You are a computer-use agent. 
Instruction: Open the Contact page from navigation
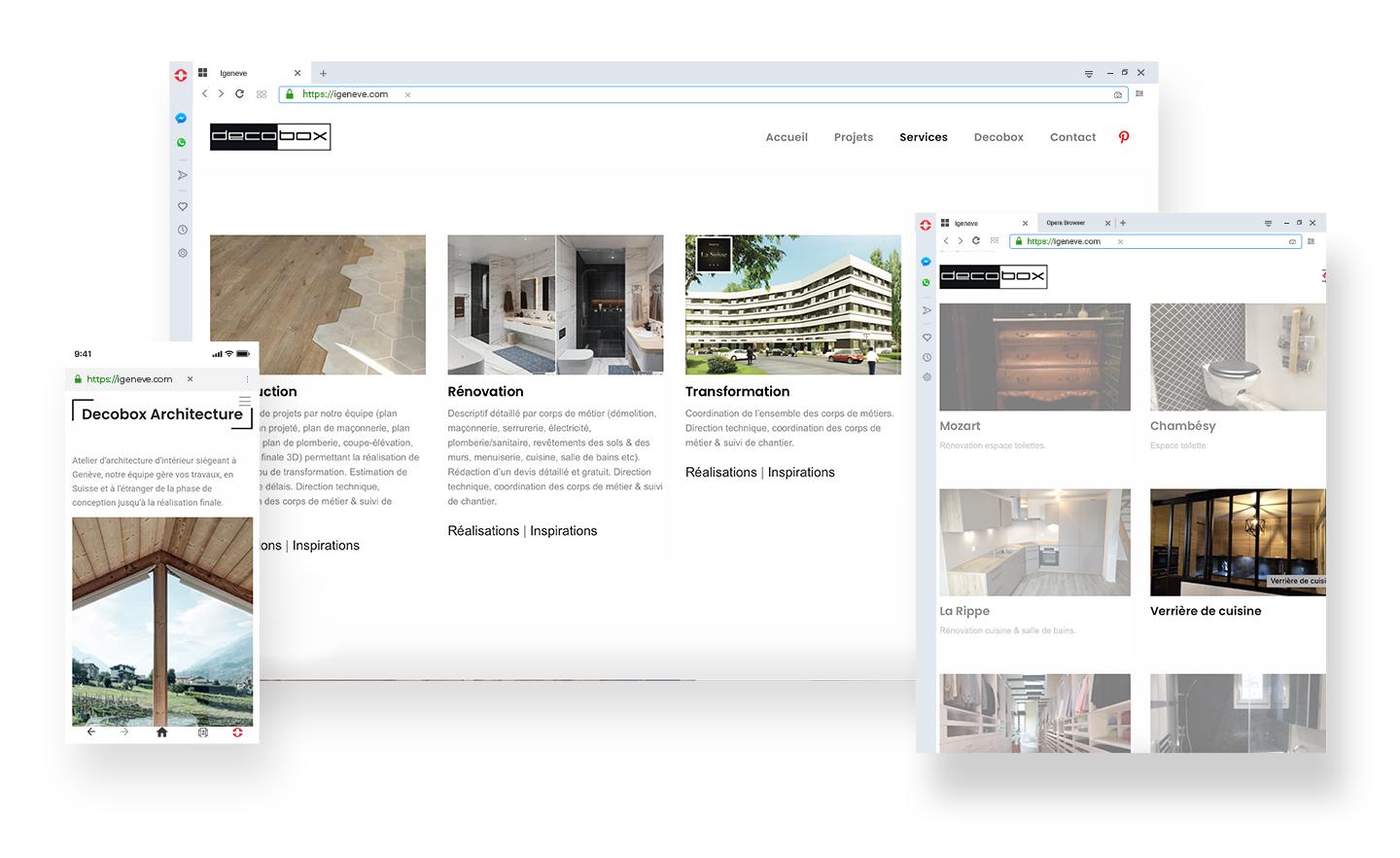coord(1072,137)
